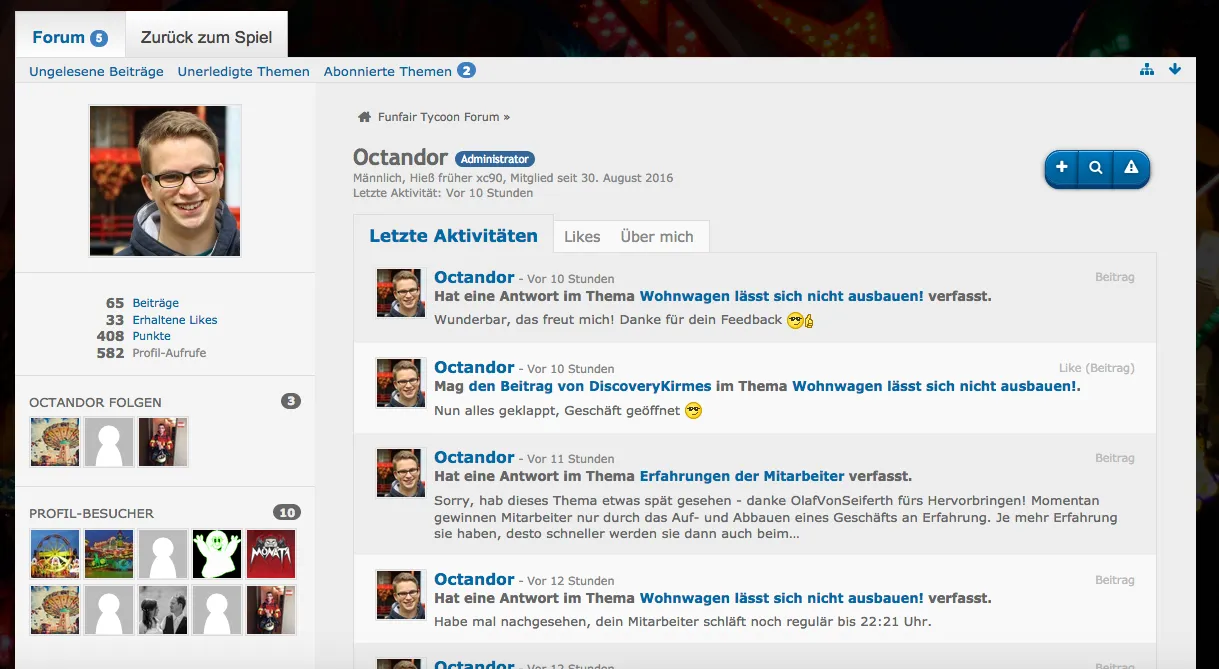Open the search magnifier icon button
1219x669 pixels.
tap(1096, 168)
